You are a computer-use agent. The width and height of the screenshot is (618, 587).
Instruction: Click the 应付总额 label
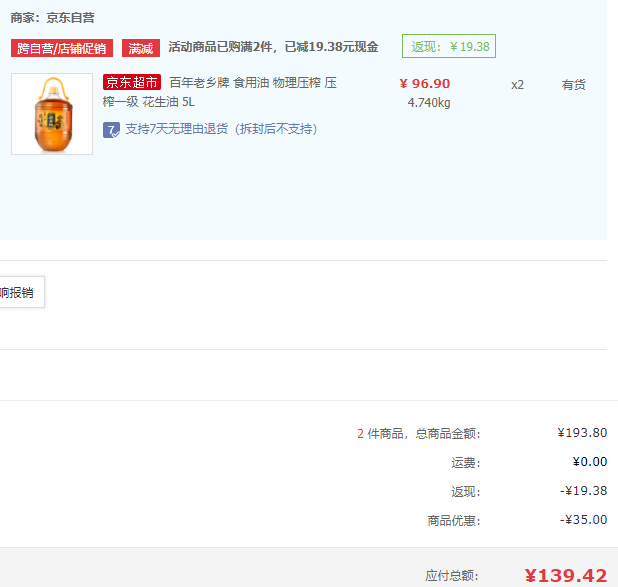click(x=452, y=576)
